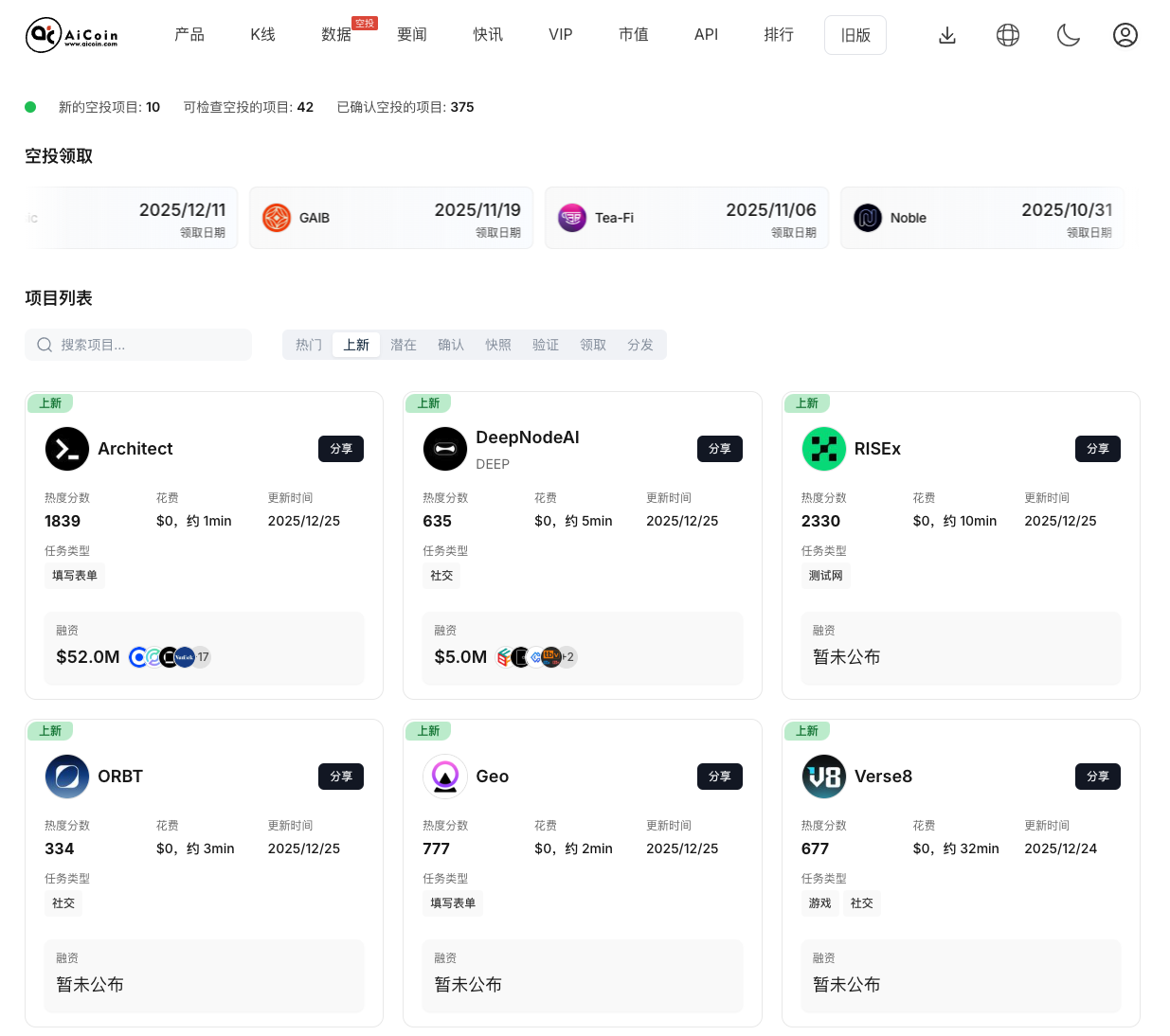Select the 领取 filter option
The width and height of the screenshot is (1170, 1036).
pyautogui.click(x=593, y=345)
